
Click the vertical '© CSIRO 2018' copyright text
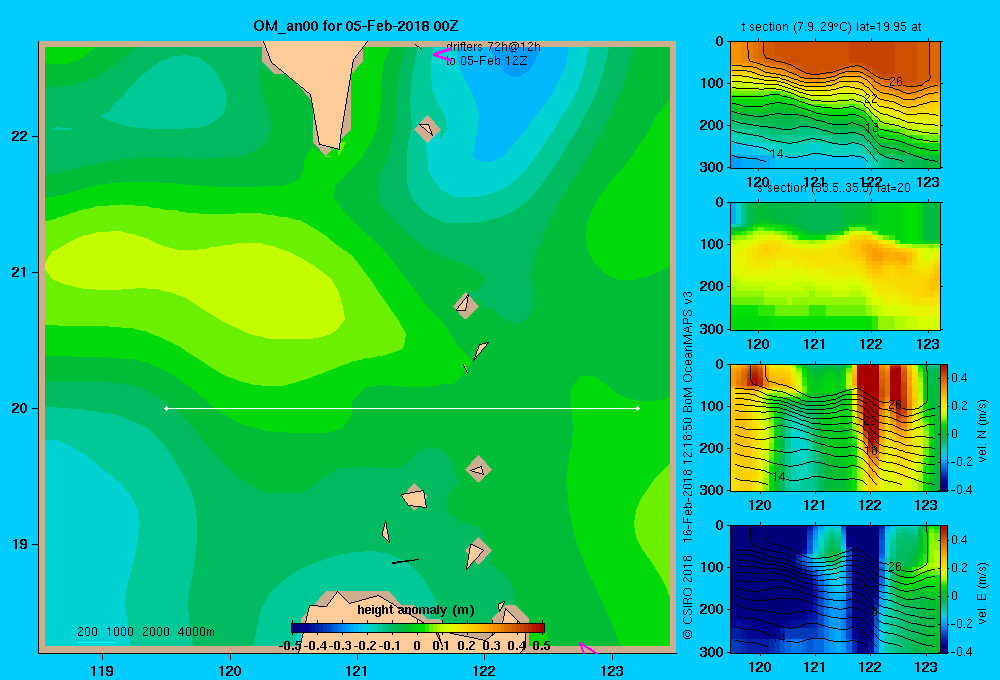pyautogui.click(x=688, y=596)
